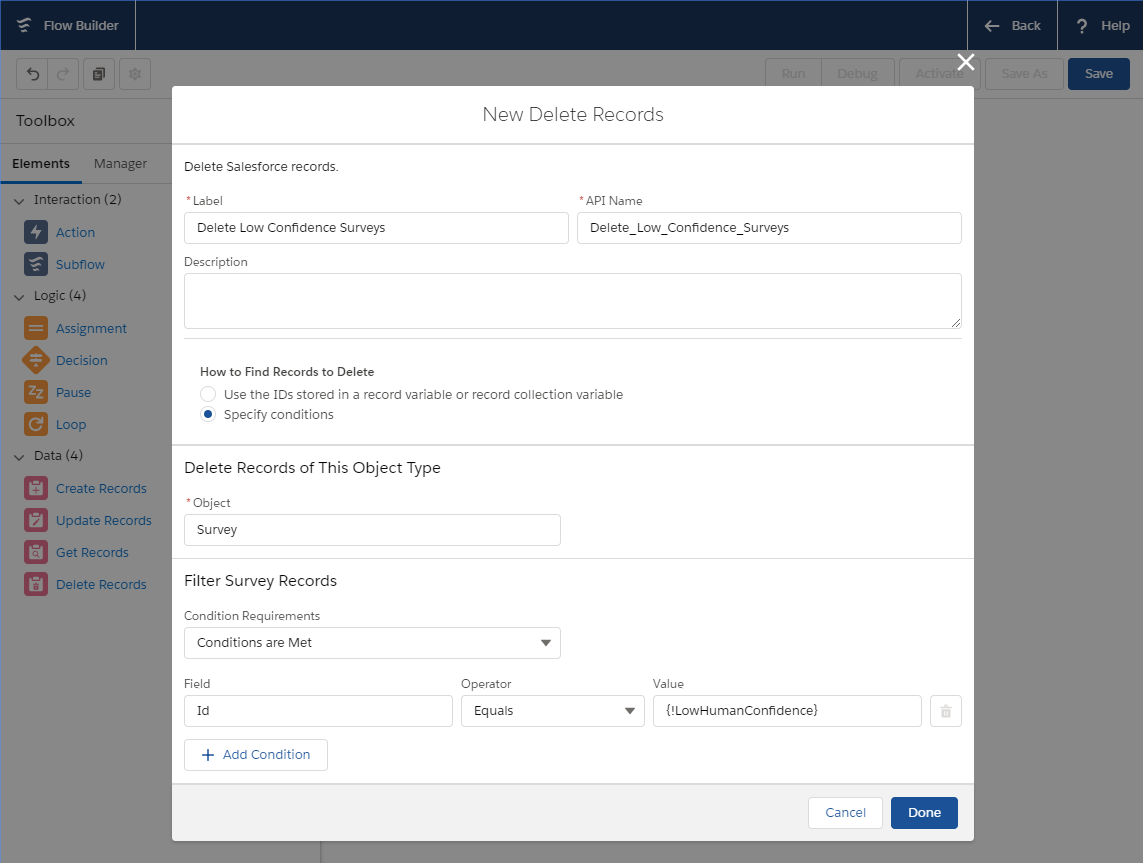
Task: Select 'Specify conditions' radio option
Action: 208,415
